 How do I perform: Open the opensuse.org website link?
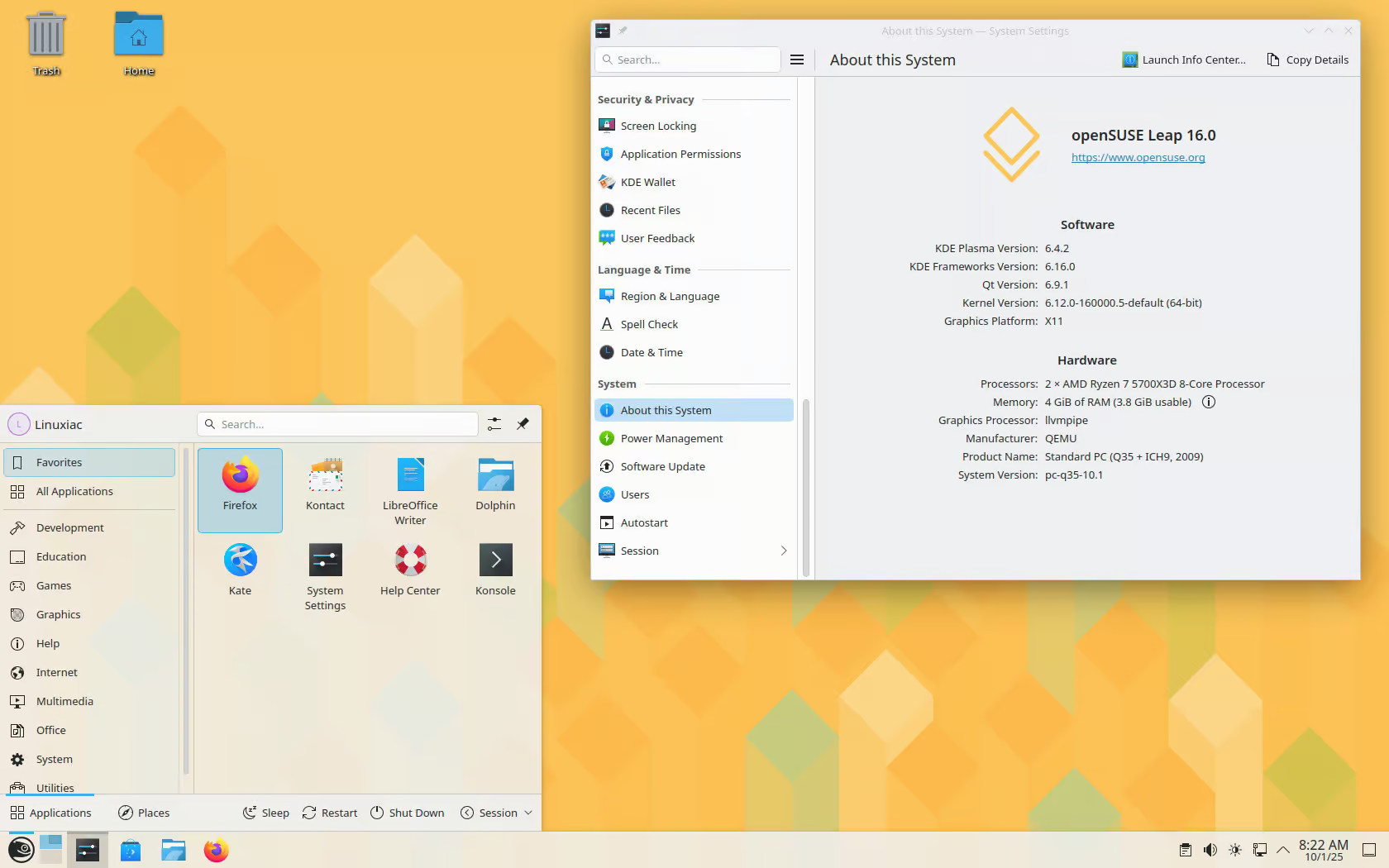point(1138,158)
